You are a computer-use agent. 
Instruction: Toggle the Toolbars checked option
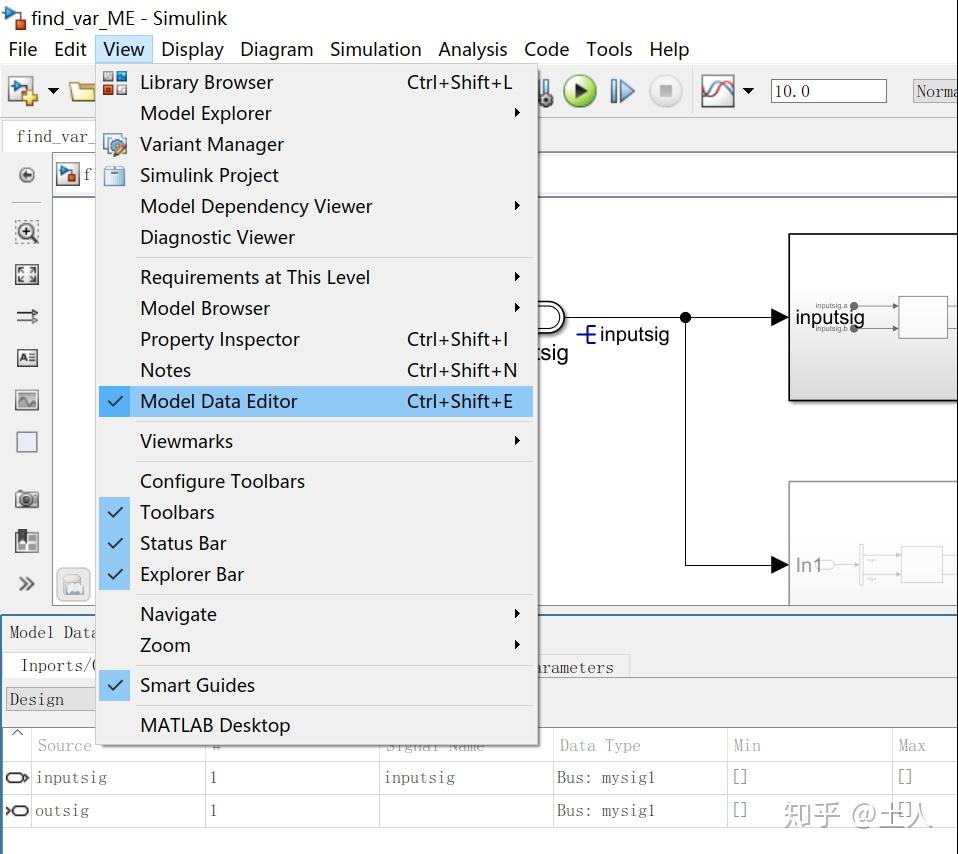316,512
